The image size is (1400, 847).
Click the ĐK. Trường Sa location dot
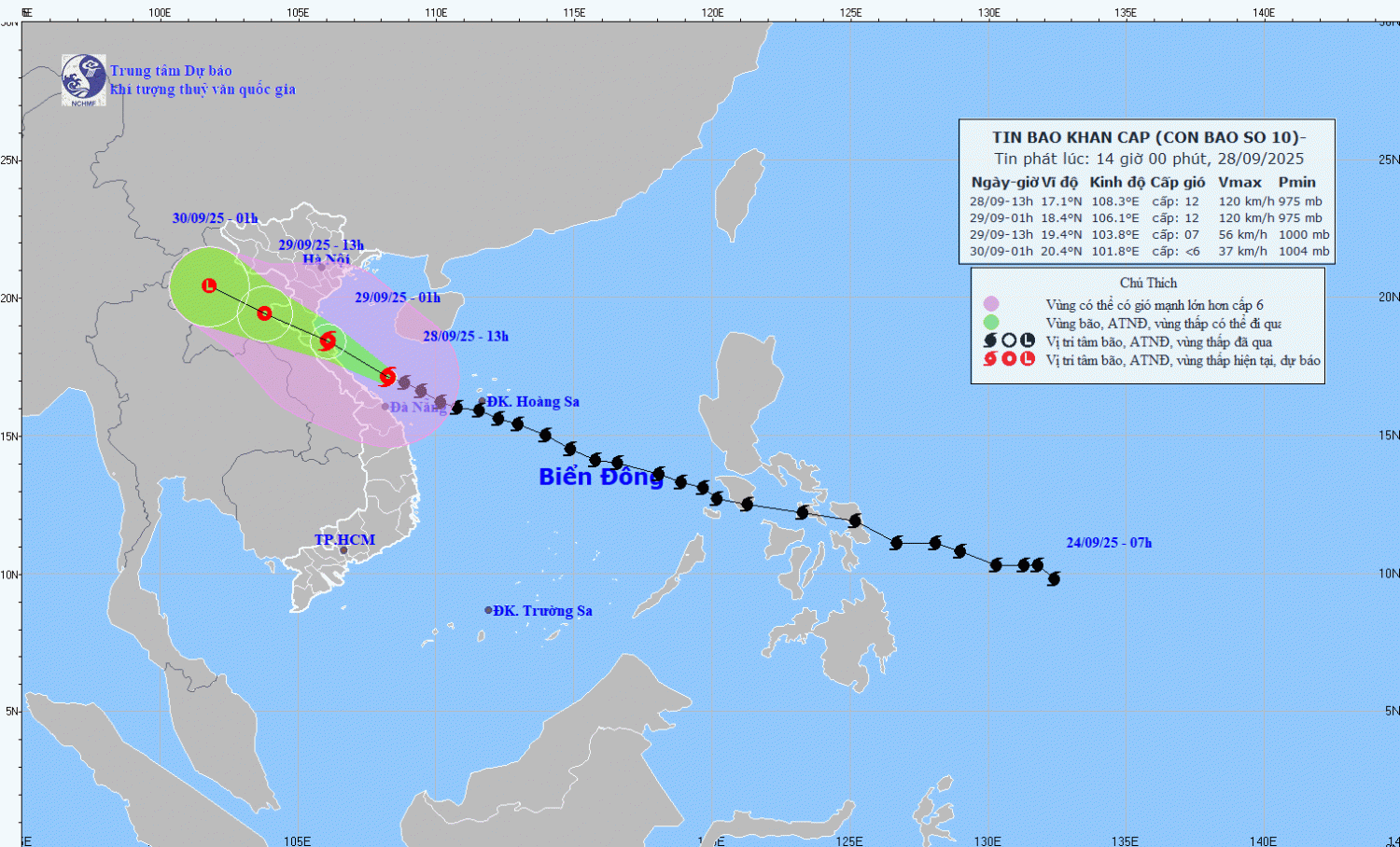click(x=488, y=610)
